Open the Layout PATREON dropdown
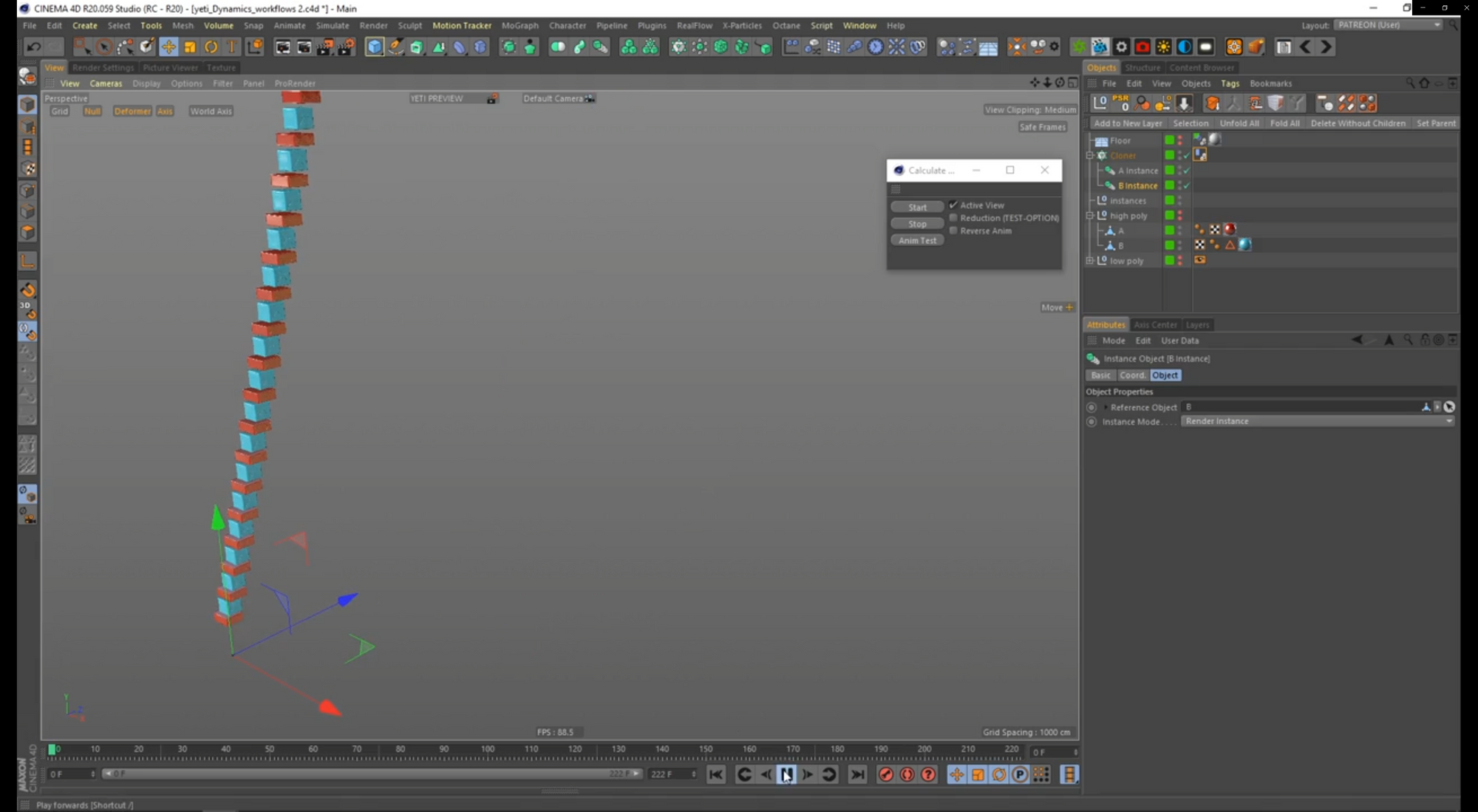This screenshot has width=1478, height=812. (1389, 25)
